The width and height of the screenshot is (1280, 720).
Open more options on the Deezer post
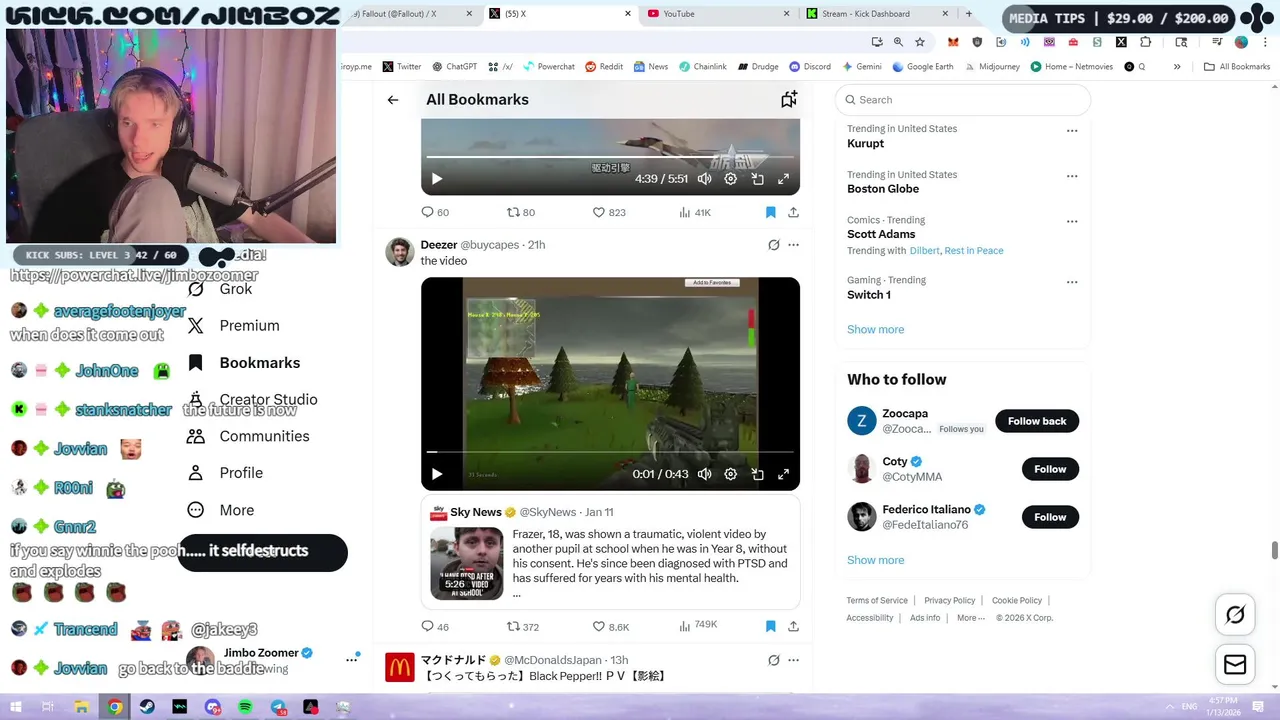coord(793,245)
